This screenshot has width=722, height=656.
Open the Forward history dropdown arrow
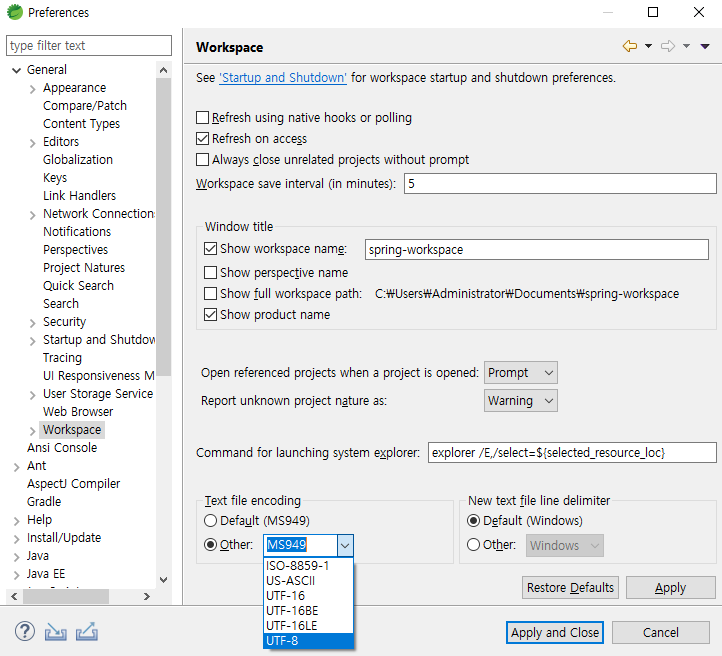686,46
